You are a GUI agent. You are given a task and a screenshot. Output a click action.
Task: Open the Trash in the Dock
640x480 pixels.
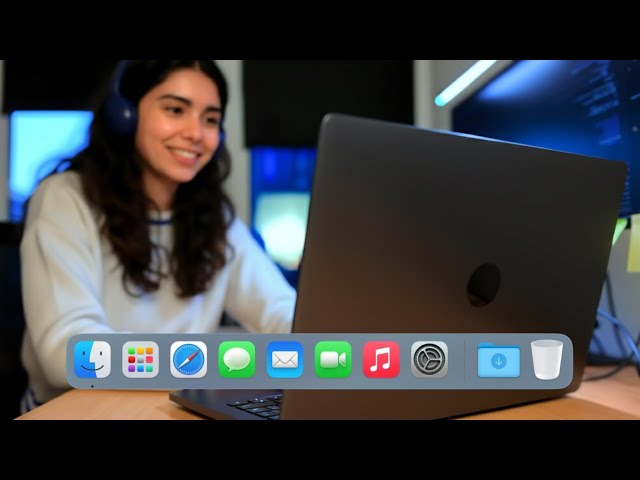[x=547, y=360]
